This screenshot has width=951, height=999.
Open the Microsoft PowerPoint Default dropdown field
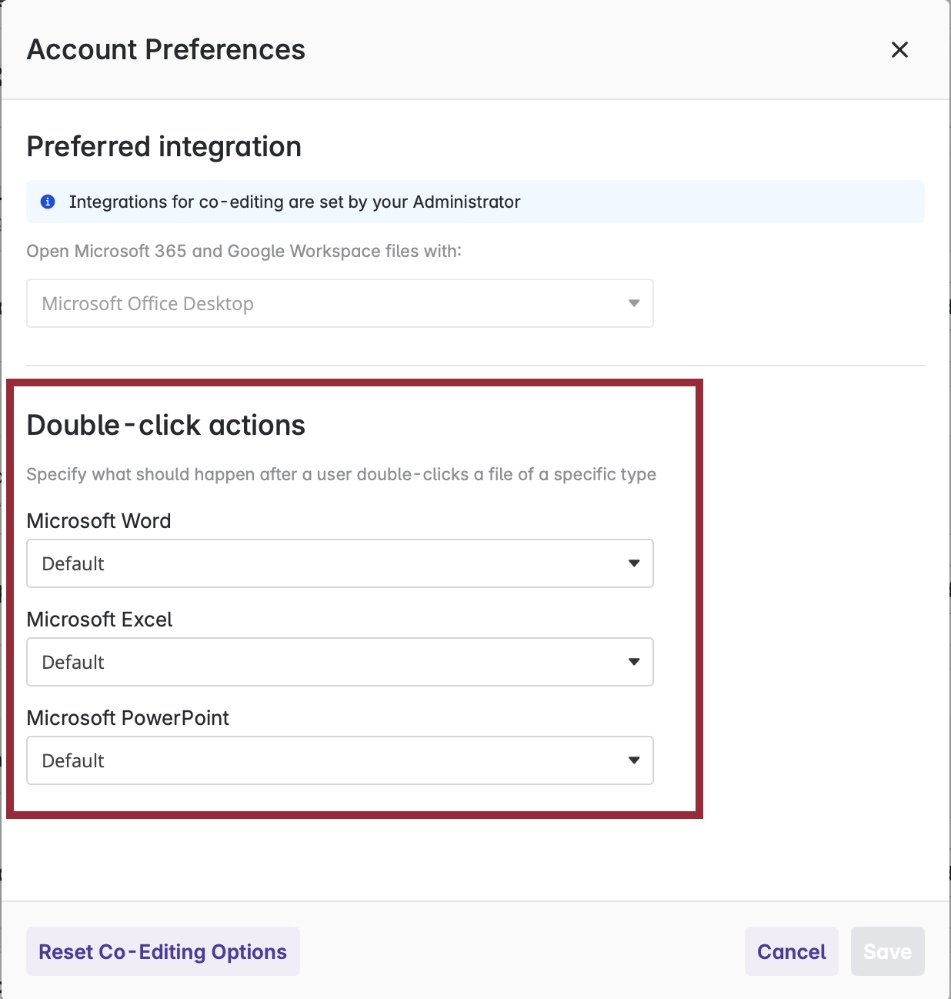340,760
